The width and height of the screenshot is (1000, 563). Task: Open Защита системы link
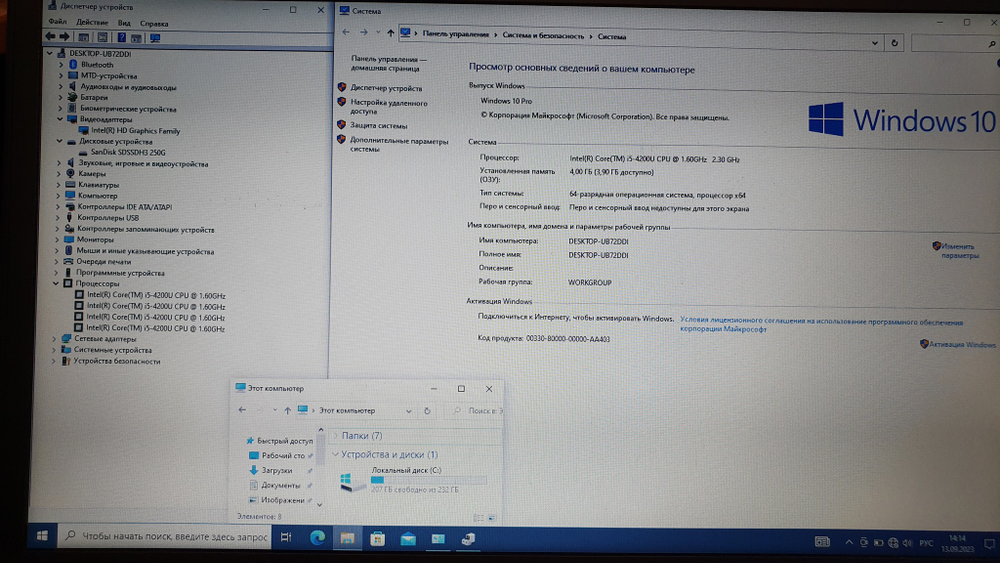378,126
